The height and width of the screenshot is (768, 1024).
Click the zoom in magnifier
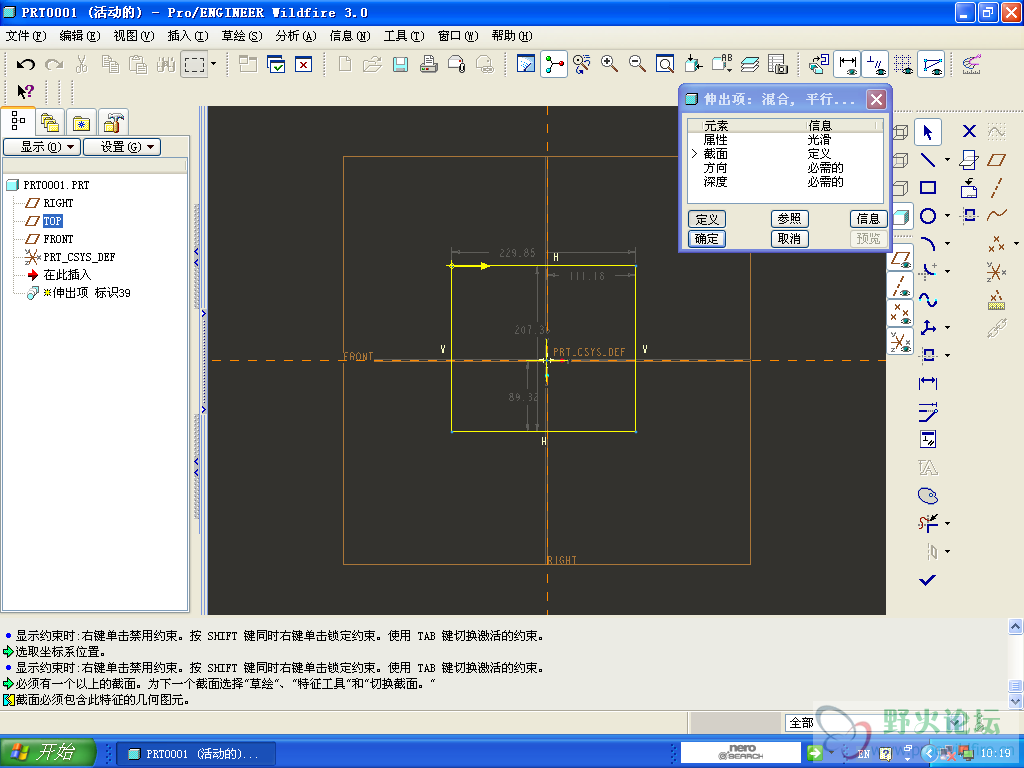click(x=609, y=64)
